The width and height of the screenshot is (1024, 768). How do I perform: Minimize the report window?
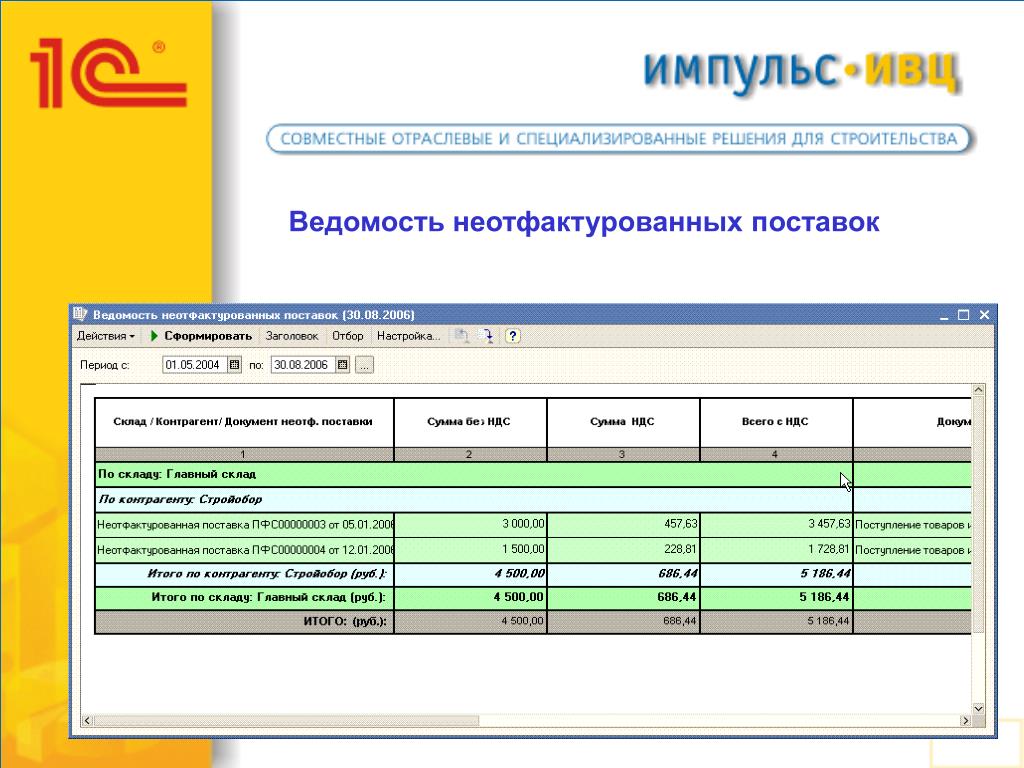[x=944, y=315]
